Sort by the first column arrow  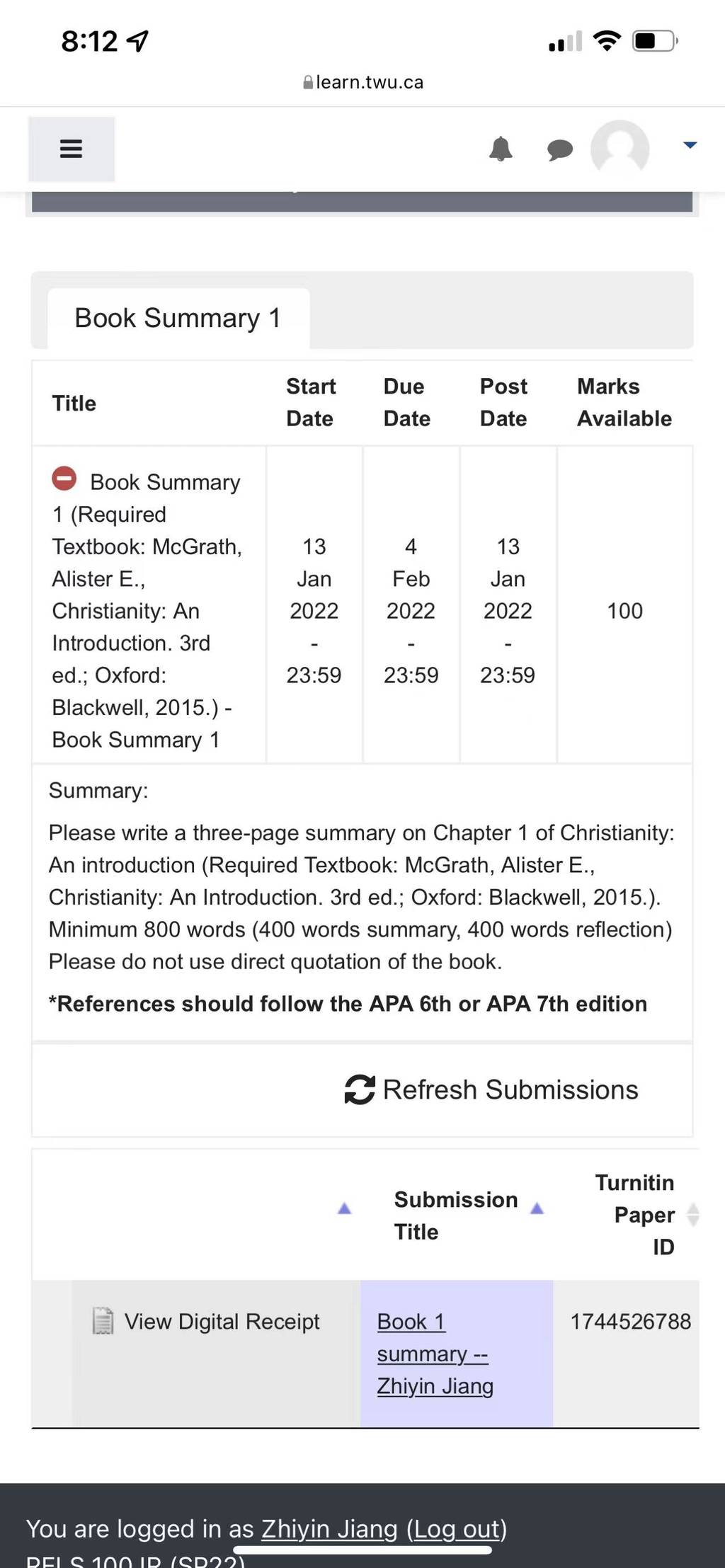[x=345, y=1208]
